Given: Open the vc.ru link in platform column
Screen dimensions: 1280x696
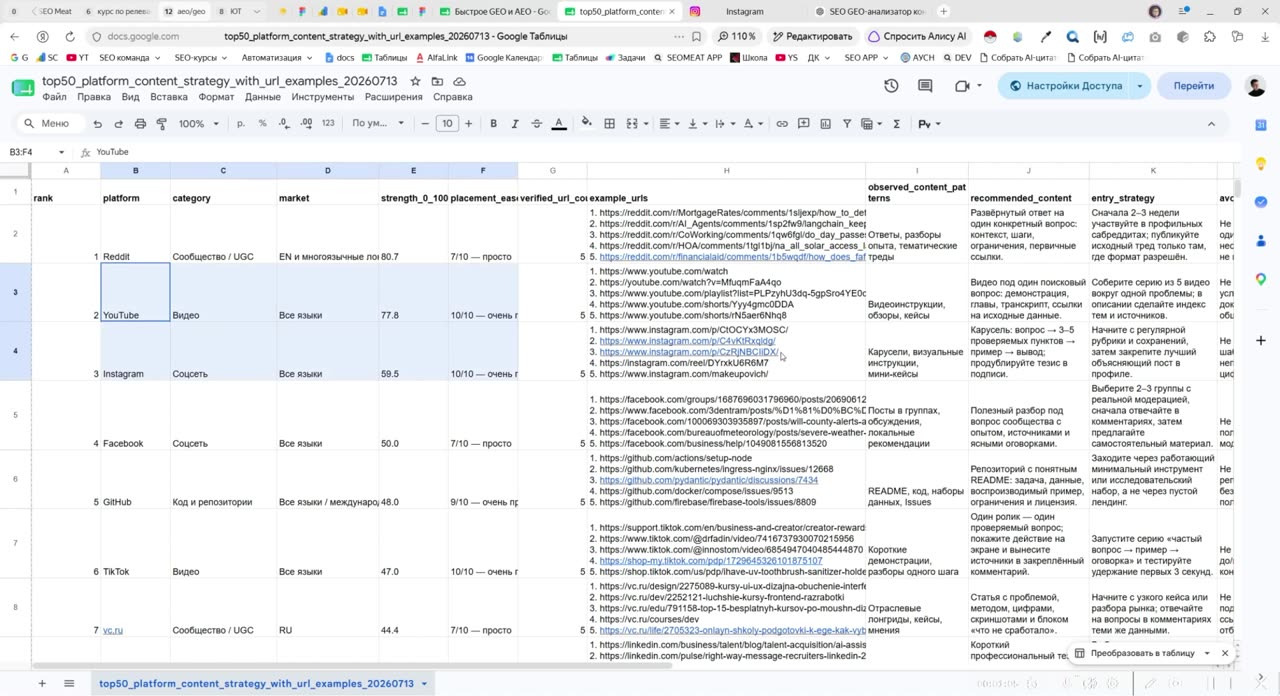Looking at the screenshot, I should pyautogui.click(x=113, y=631).
